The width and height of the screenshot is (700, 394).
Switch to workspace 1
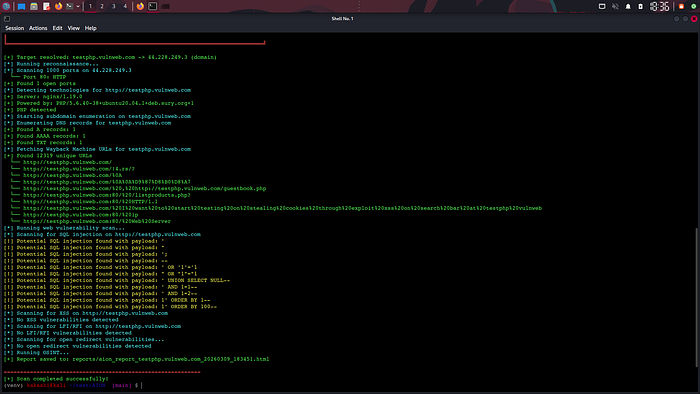(x=90, y=6)
